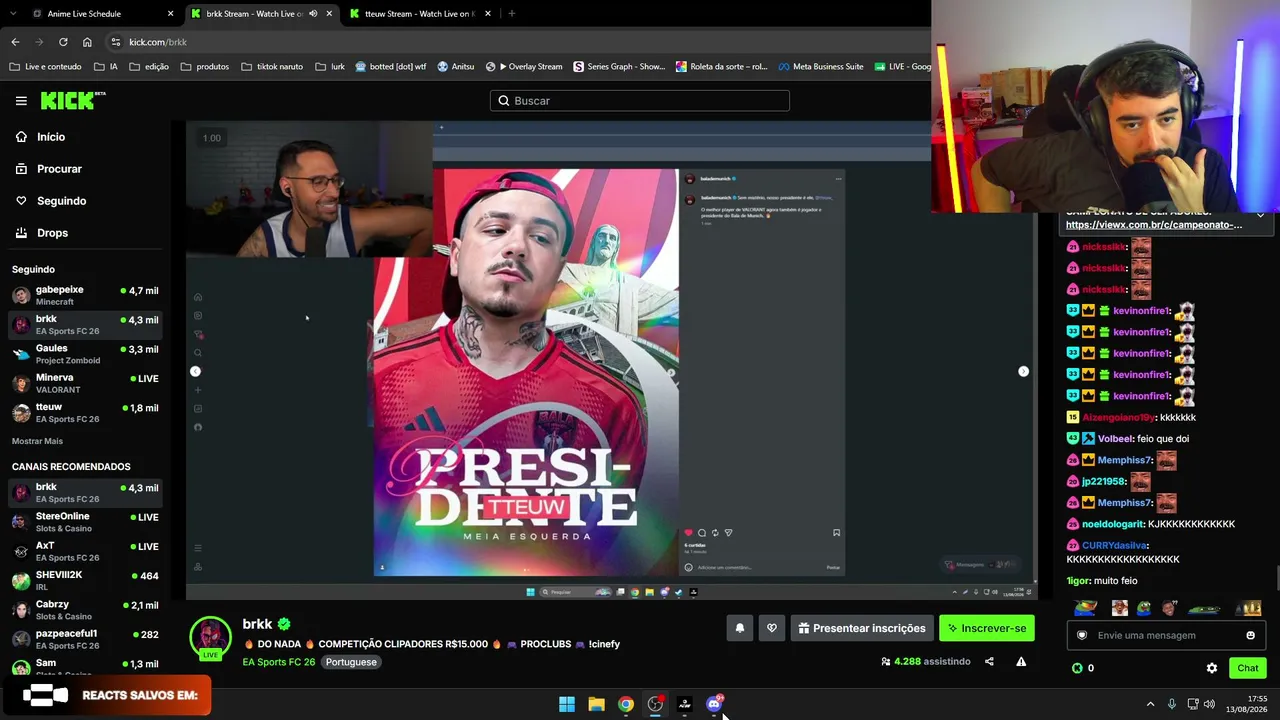The width and height of the screenshot is (1280, 720).
Task: Go back in browser history
Action: coord(15,42)
